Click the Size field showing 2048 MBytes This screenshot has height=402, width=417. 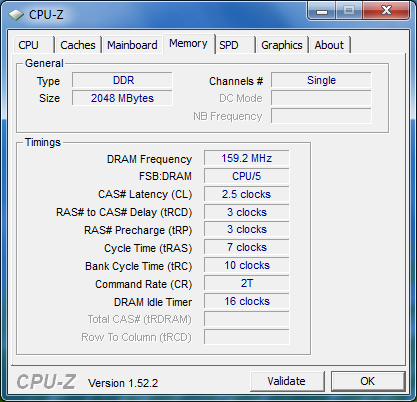click(x=122, y=98)
